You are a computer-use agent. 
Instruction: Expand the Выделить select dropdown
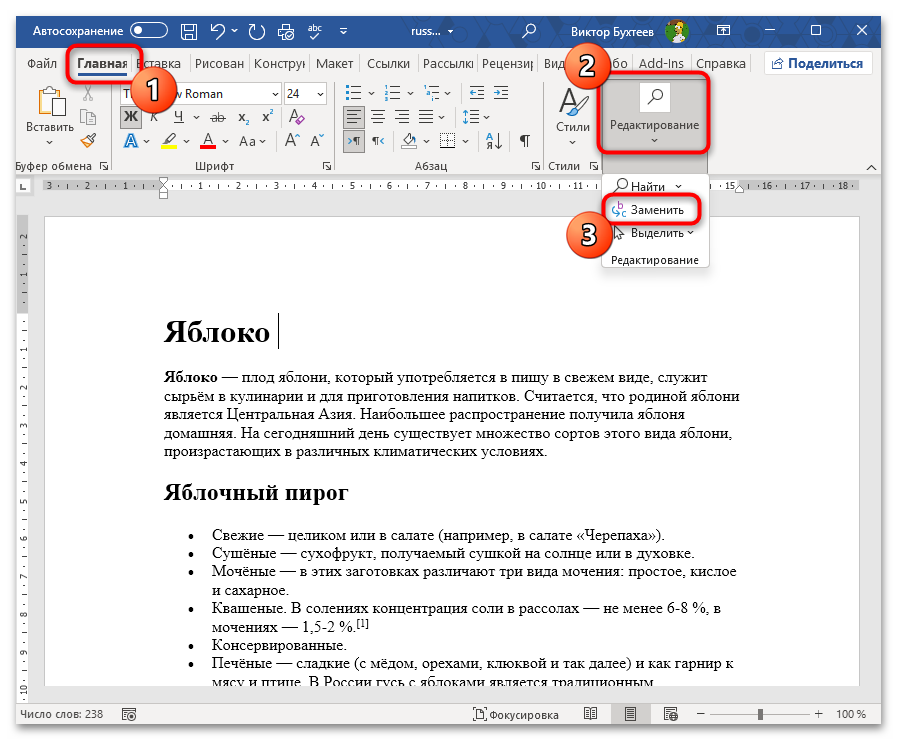[x=661, y=233]
